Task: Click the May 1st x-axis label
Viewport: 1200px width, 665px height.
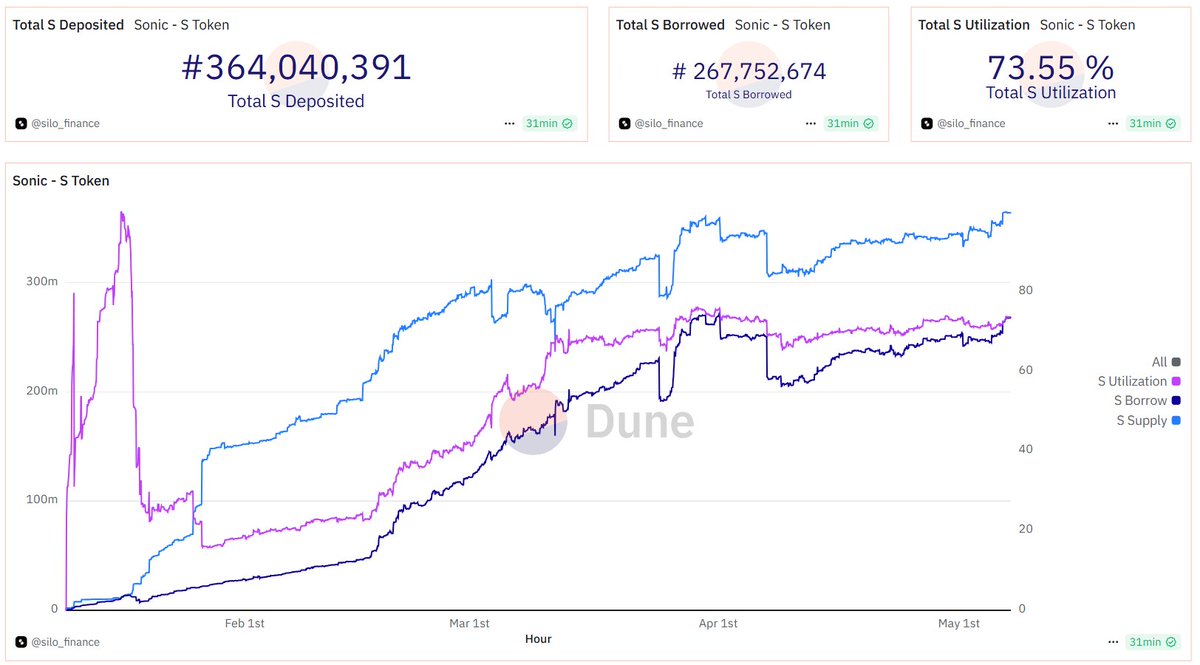Action: click(959, 624)
